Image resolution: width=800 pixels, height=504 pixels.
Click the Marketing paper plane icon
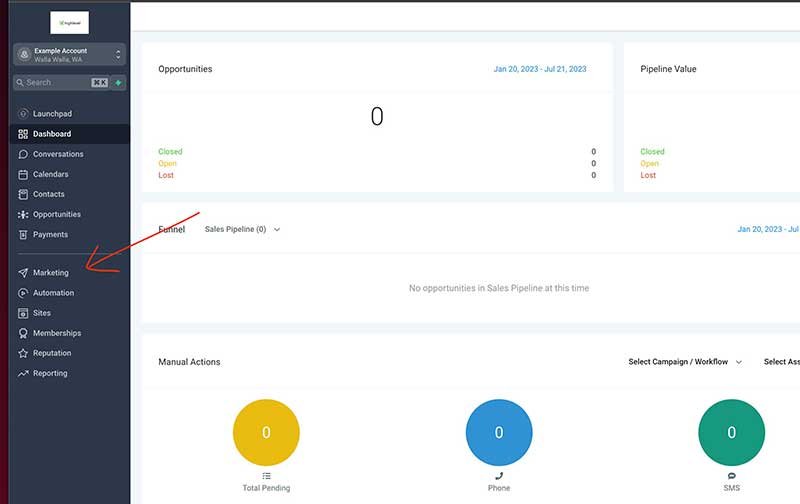click(23, 273)
